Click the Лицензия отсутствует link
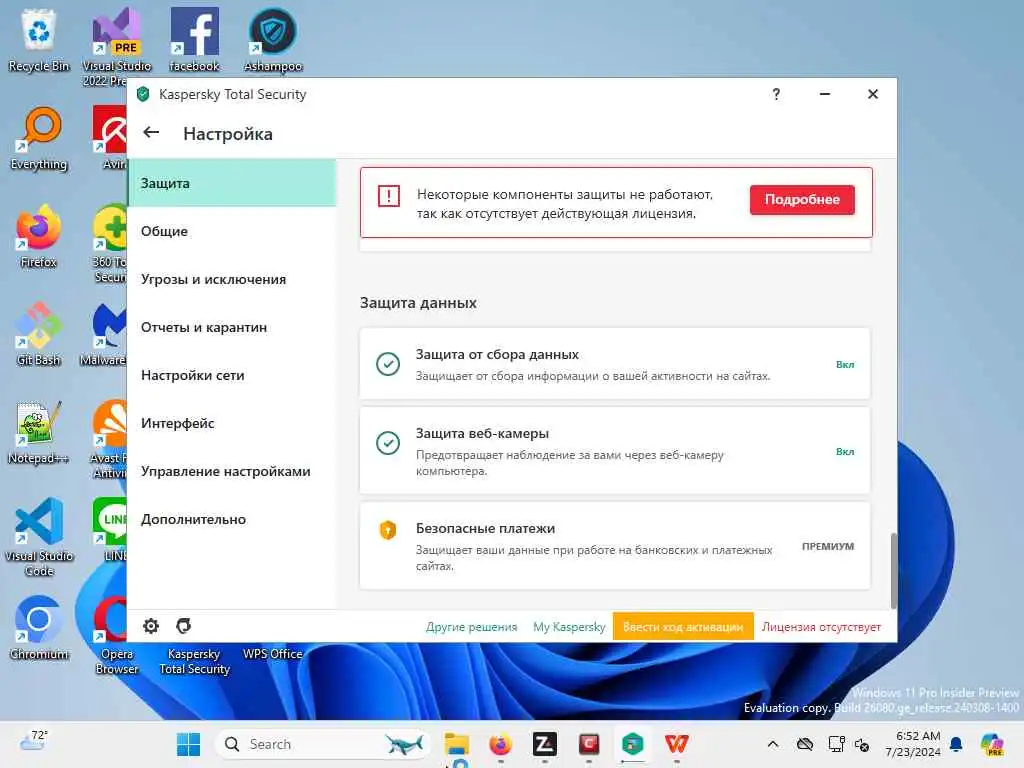1024x768 pixels. 822,626
